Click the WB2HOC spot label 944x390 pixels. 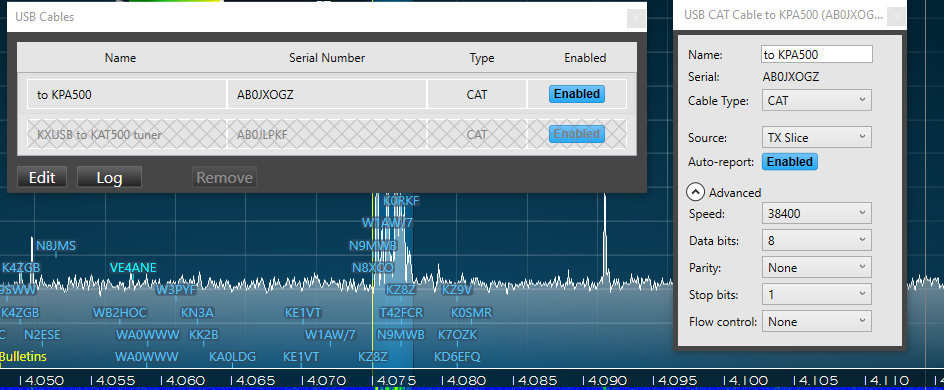click(119, 312)
